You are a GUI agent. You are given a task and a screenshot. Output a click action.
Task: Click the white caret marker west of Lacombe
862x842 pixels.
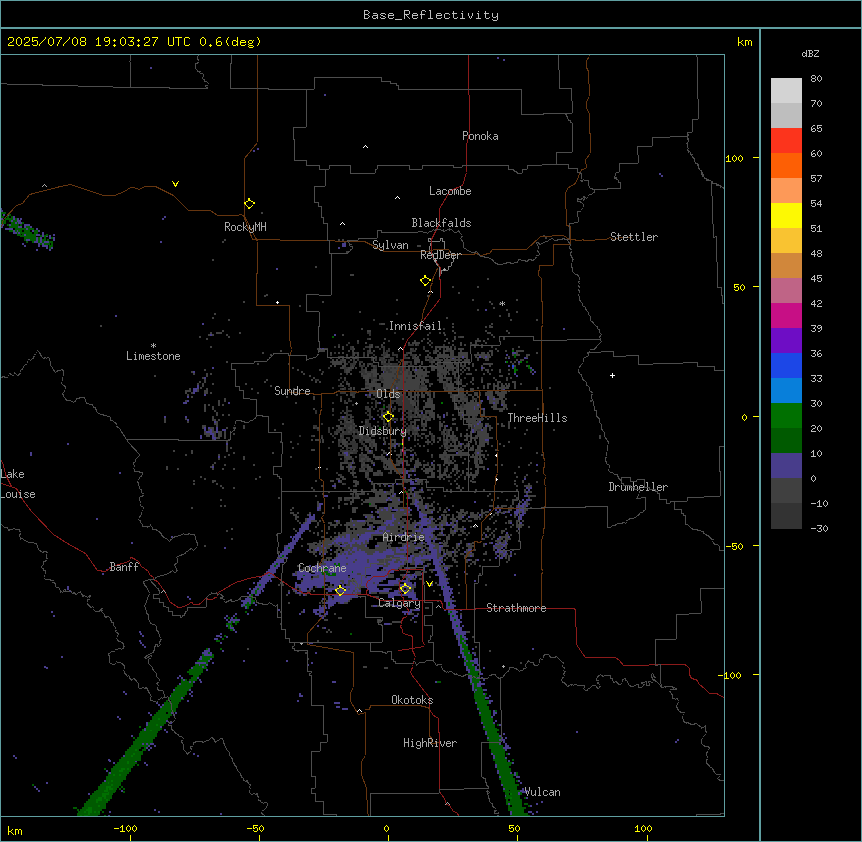pyautogui.click(x=397, y=197)
